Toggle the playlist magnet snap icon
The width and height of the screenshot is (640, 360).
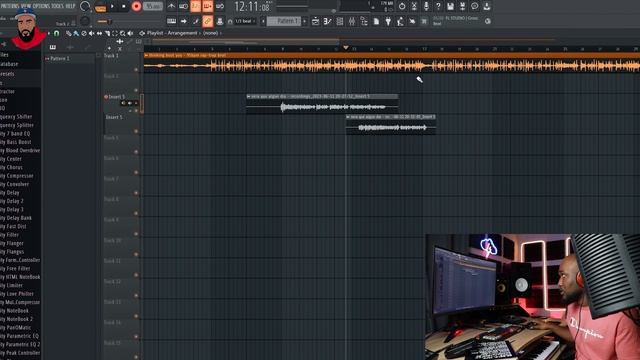[x=57, y=33]
